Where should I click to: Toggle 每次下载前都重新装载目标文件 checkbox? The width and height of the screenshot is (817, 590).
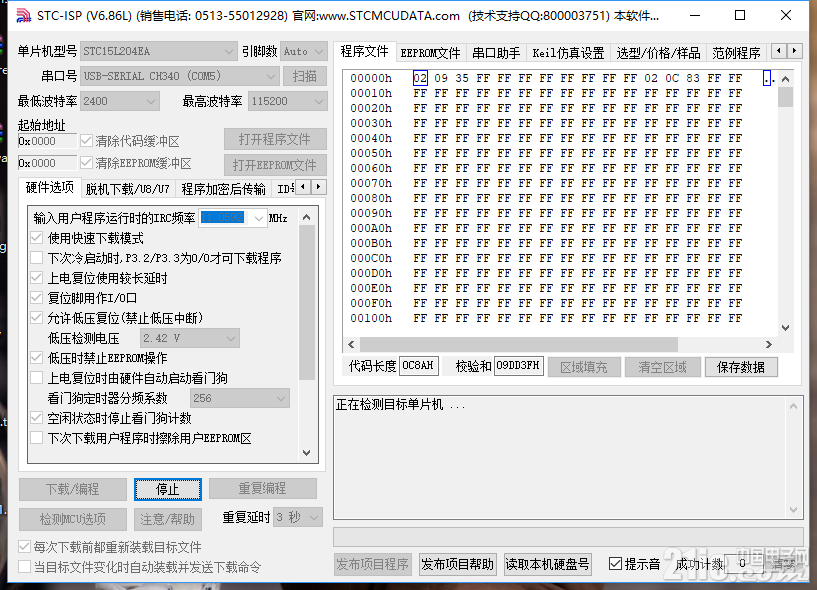point(24,547)
